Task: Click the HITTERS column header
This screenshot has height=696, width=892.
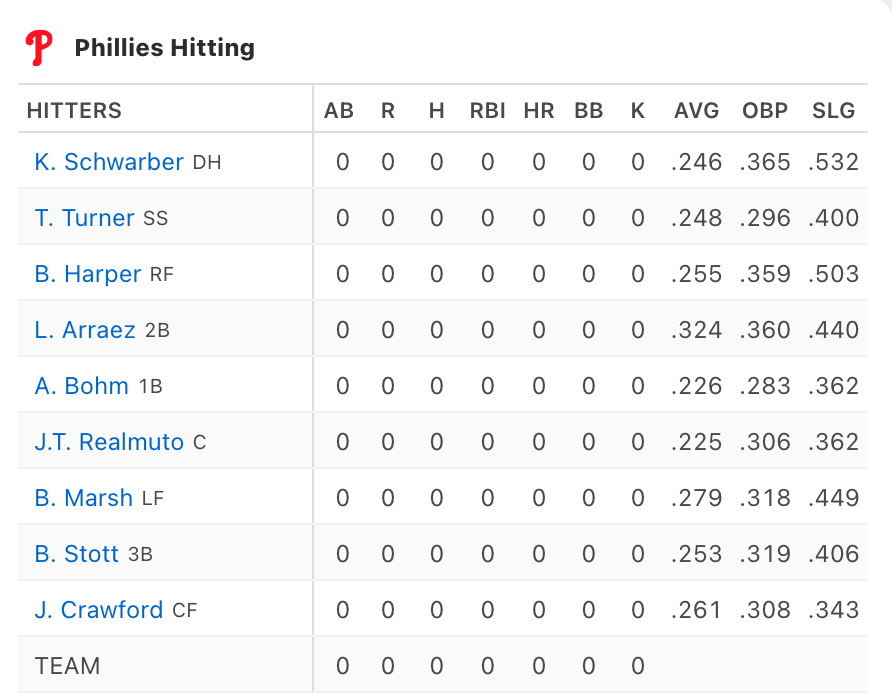Action: point(75,110)
